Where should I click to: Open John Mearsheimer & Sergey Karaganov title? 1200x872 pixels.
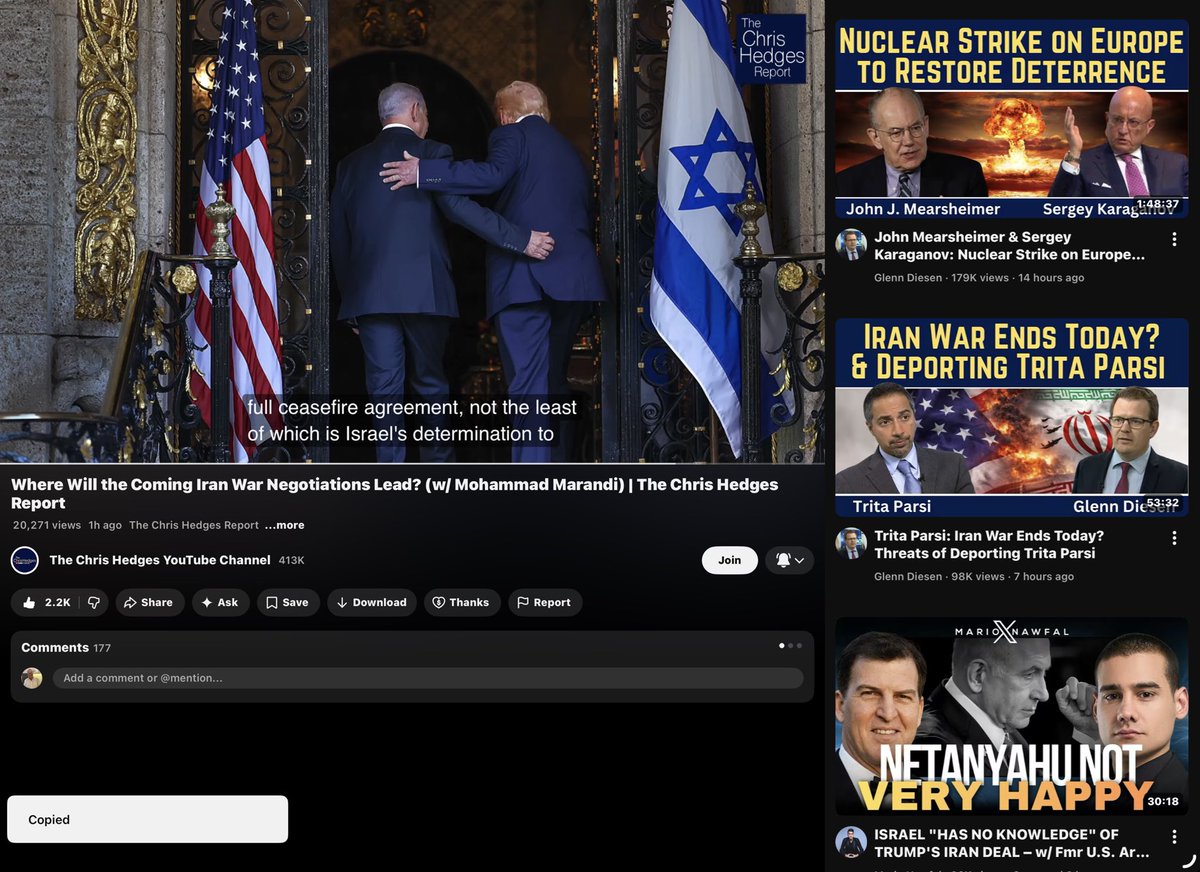pos(1010,246)
